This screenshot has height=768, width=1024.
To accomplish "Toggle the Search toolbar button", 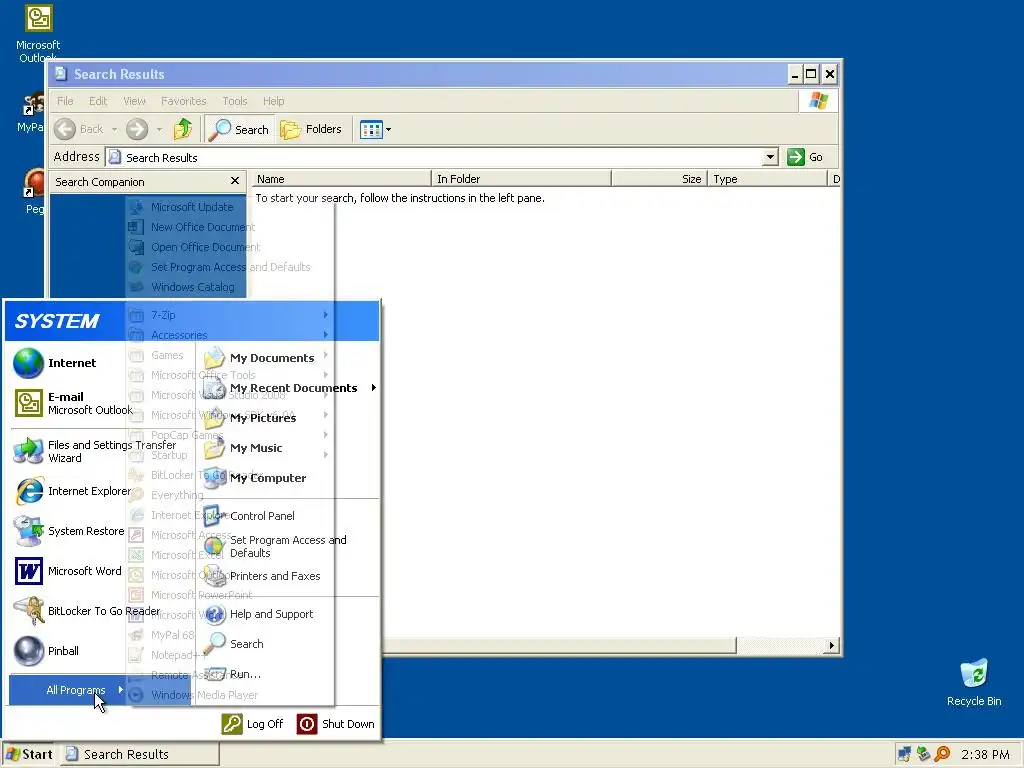I will (239, 129).
